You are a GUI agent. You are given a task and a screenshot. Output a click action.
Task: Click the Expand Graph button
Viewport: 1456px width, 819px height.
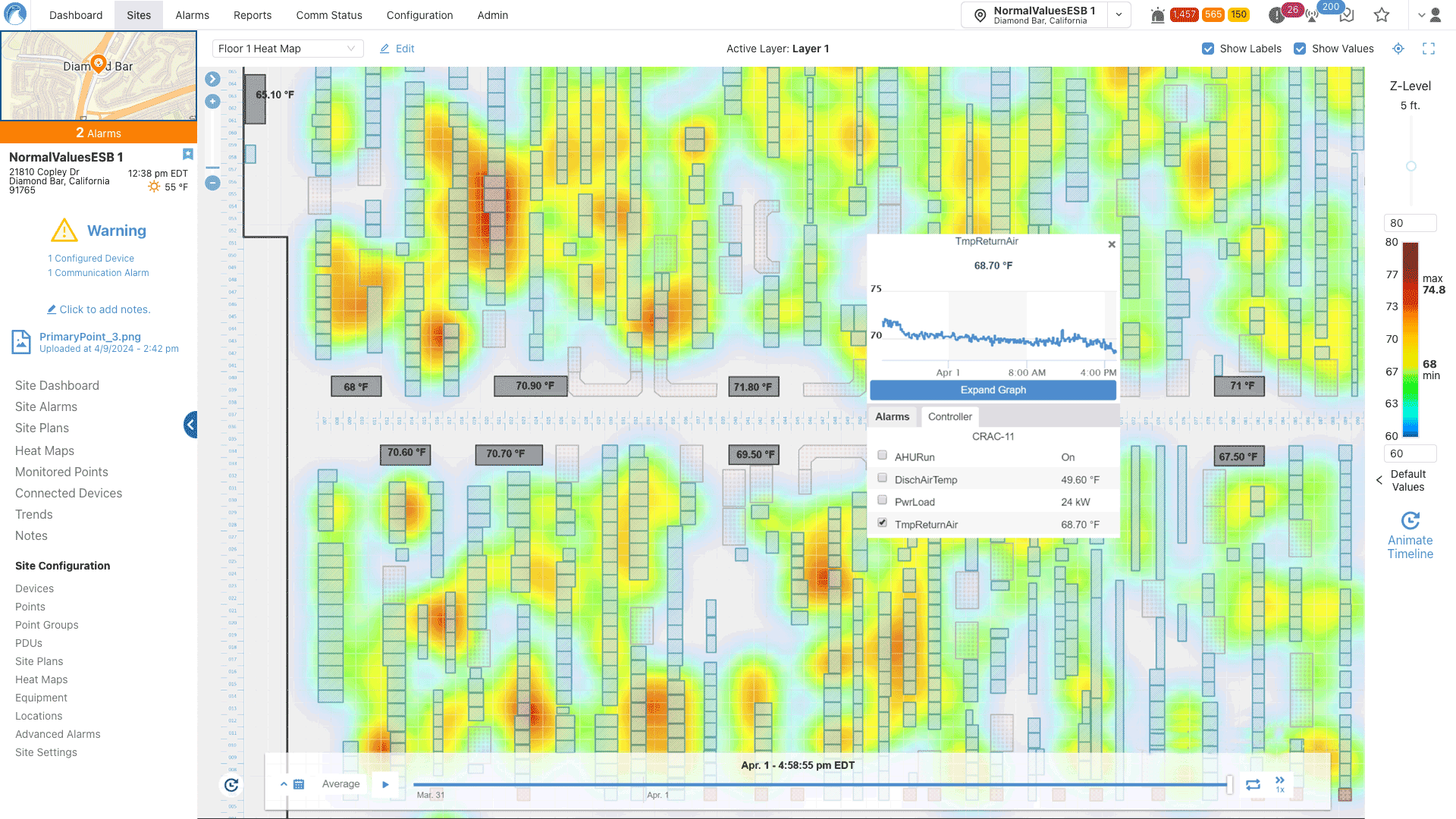993,390
